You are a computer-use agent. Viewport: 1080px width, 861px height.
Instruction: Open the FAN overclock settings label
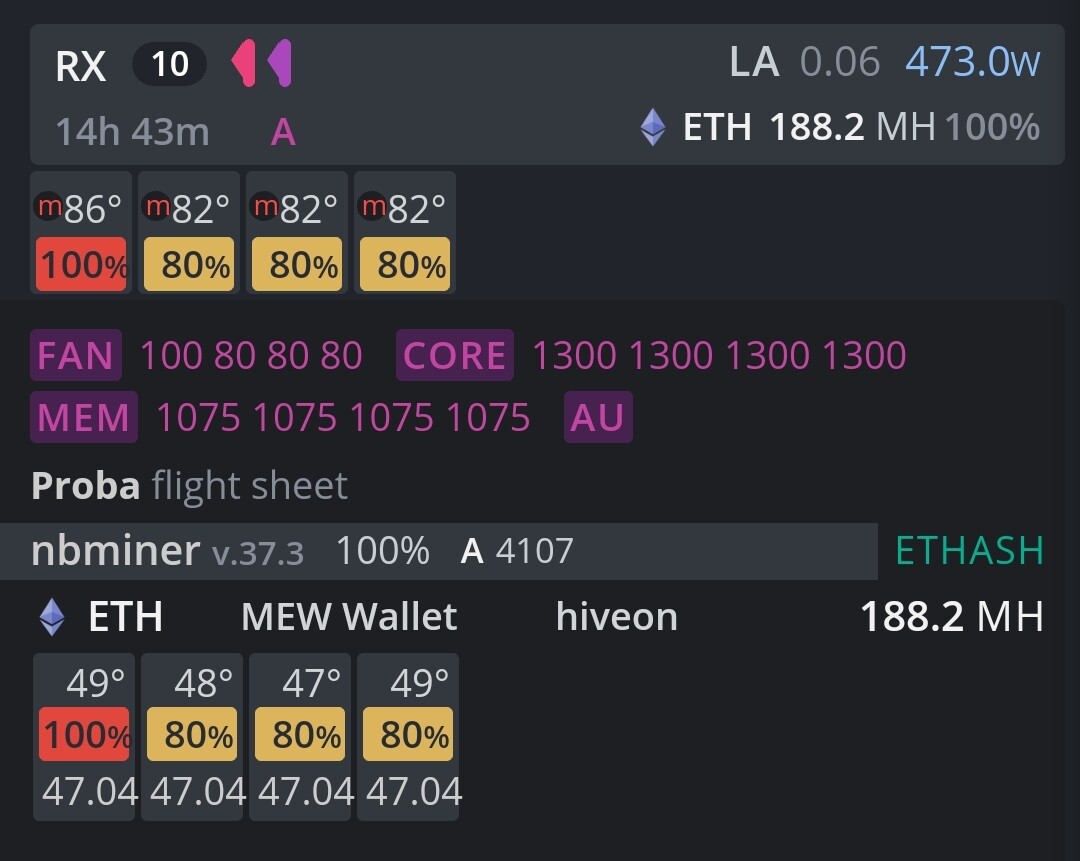[x=76, y=356]
